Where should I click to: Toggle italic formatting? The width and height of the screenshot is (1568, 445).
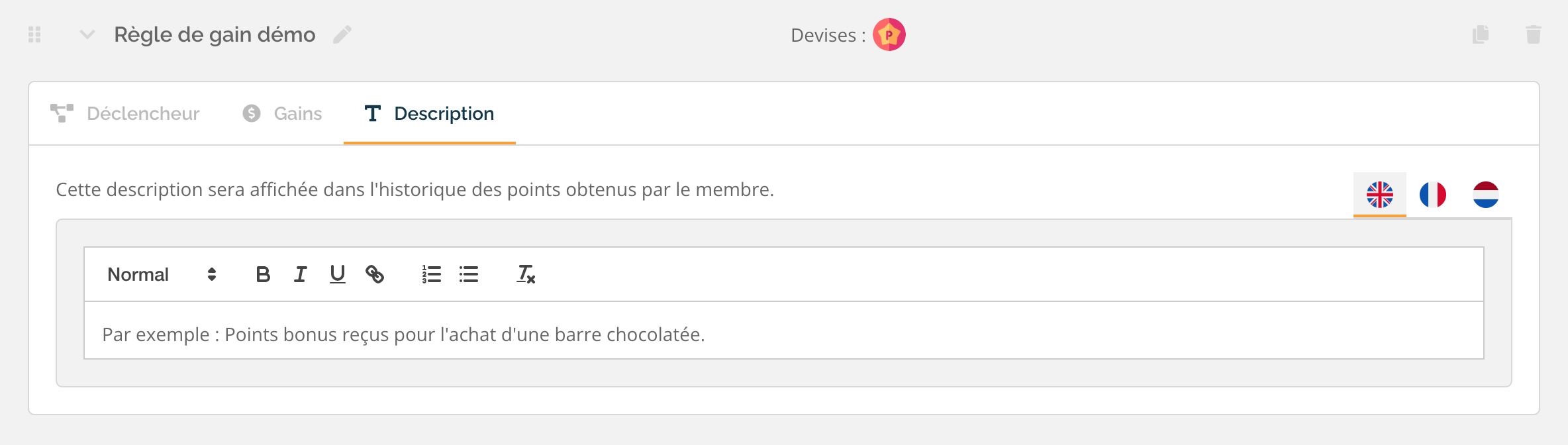click(x=300, y=274)
